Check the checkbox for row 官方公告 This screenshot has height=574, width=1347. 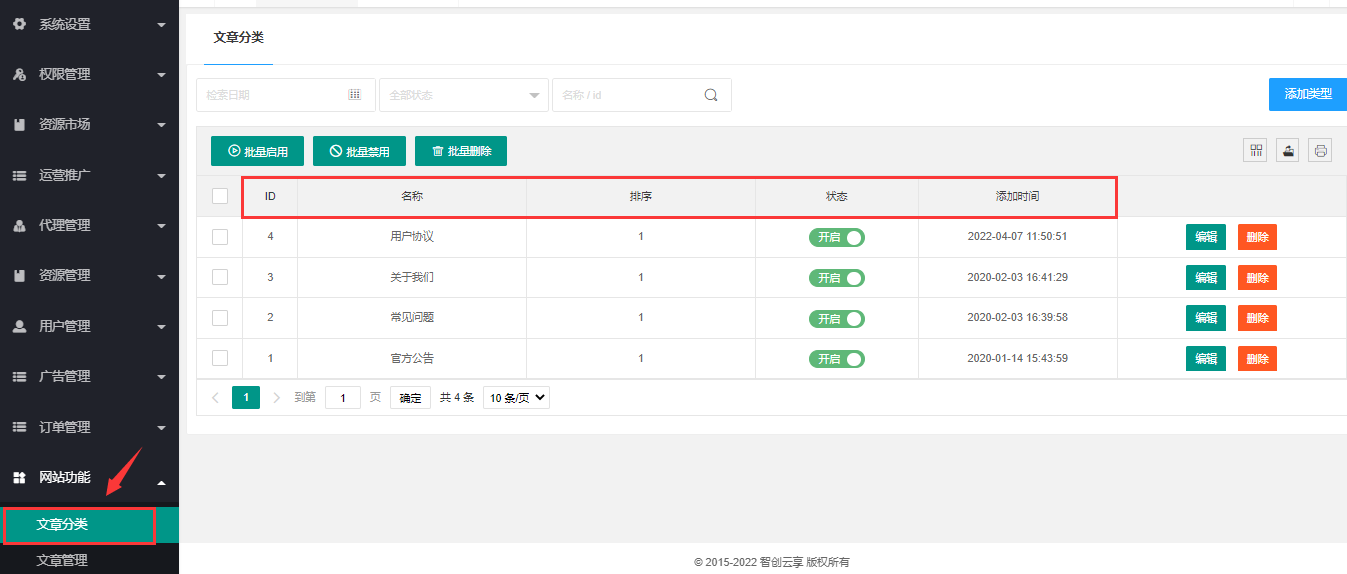[x=220, y=358]
